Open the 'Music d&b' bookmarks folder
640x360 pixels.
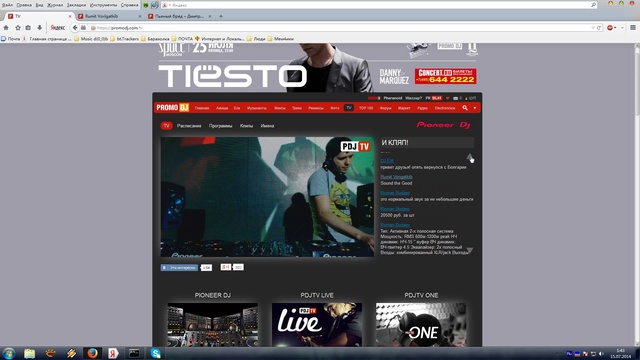tap(91, 39)
